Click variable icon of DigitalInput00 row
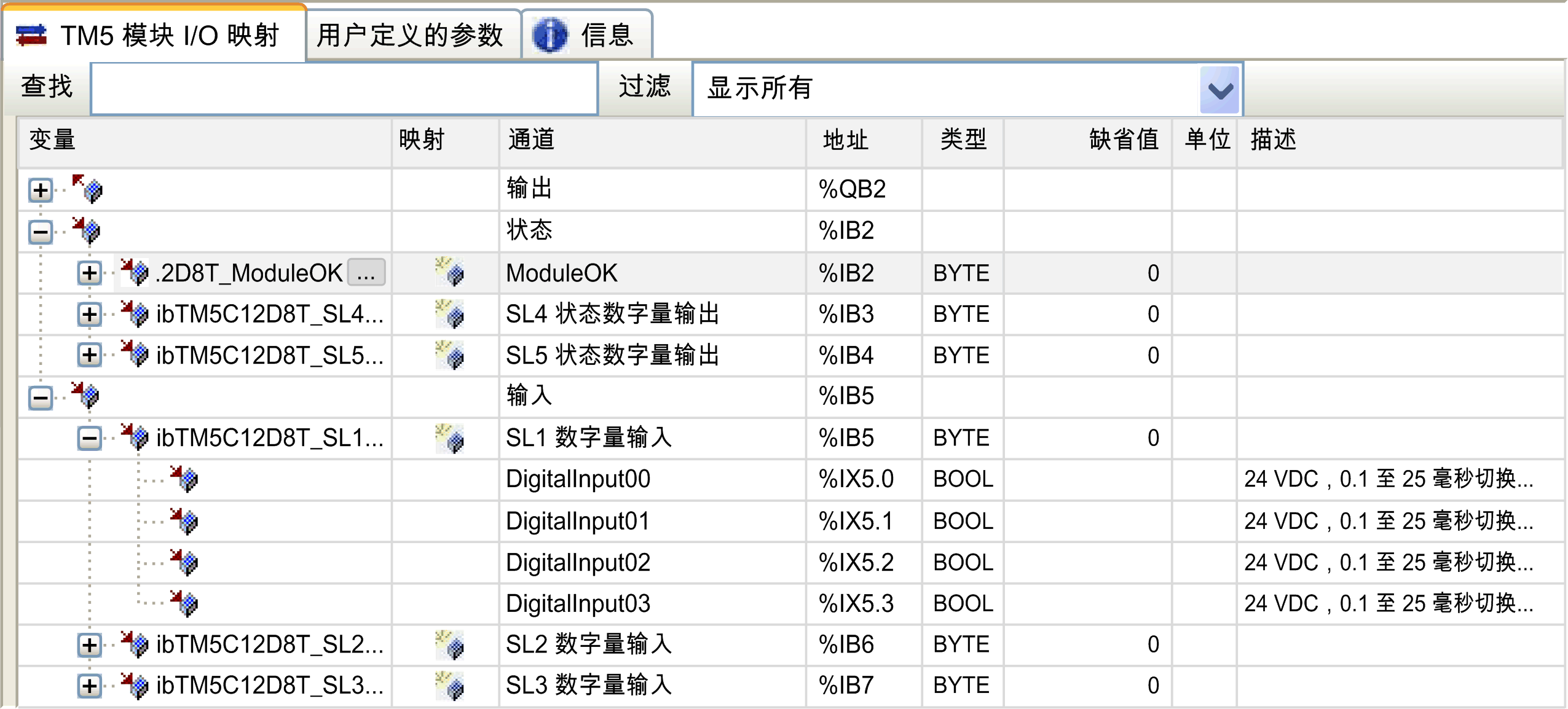This screenshot has height=709, width=1568. pos(184,479)
